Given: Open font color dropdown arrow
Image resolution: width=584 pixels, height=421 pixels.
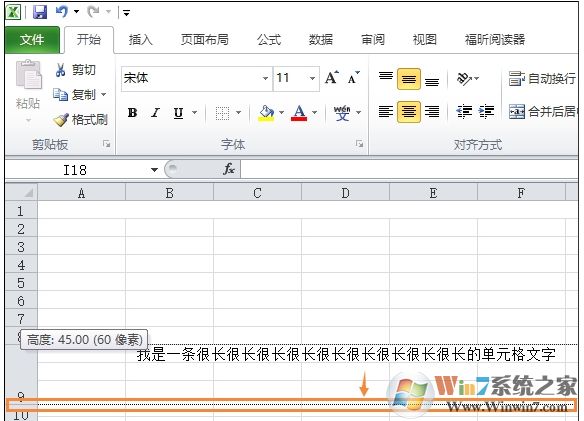Looking at the screenshot, I should [315, 113].
